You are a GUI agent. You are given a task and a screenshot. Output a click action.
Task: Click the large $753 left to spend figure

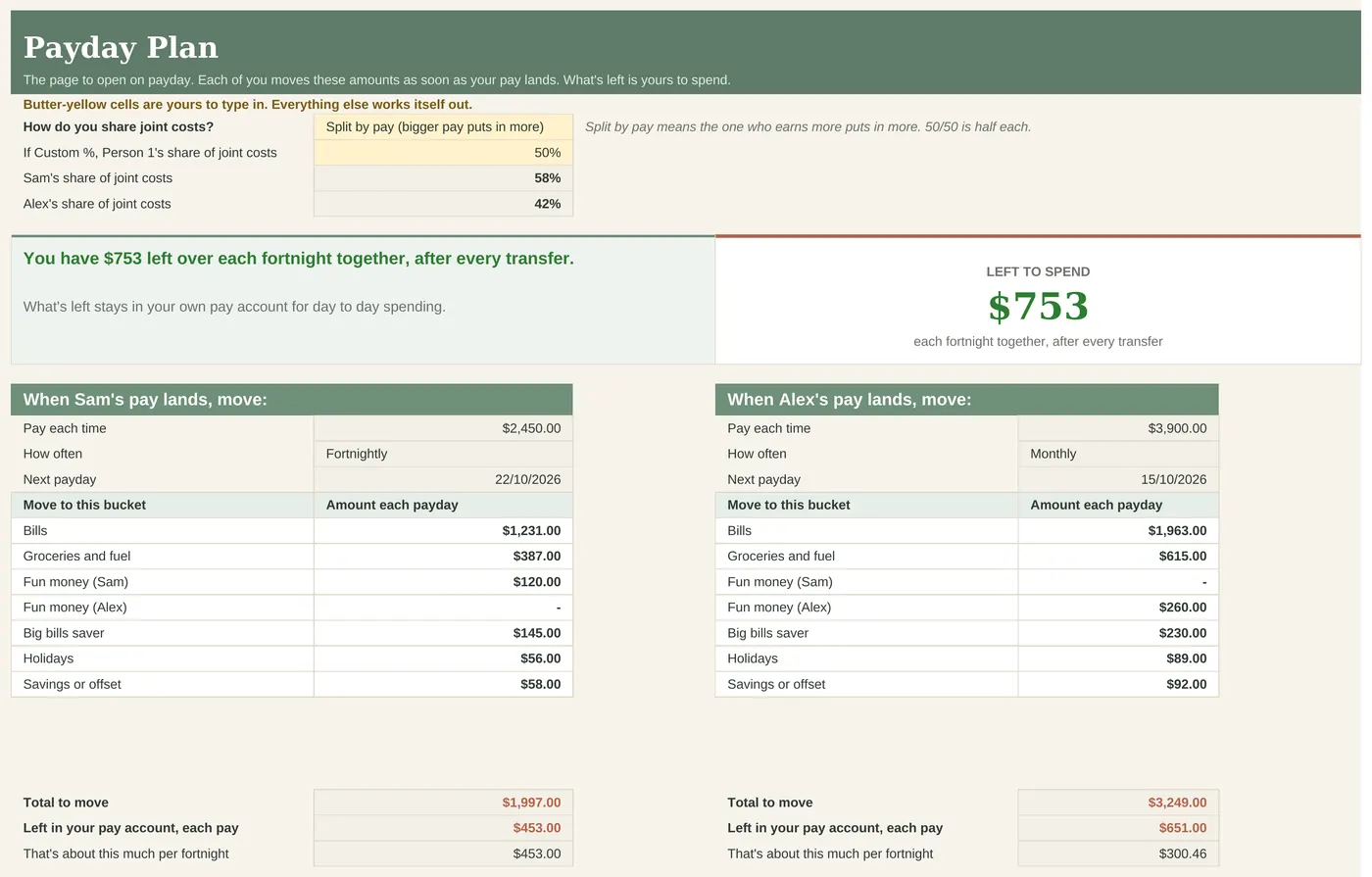pyautogui.click(x=1038, y=307)
